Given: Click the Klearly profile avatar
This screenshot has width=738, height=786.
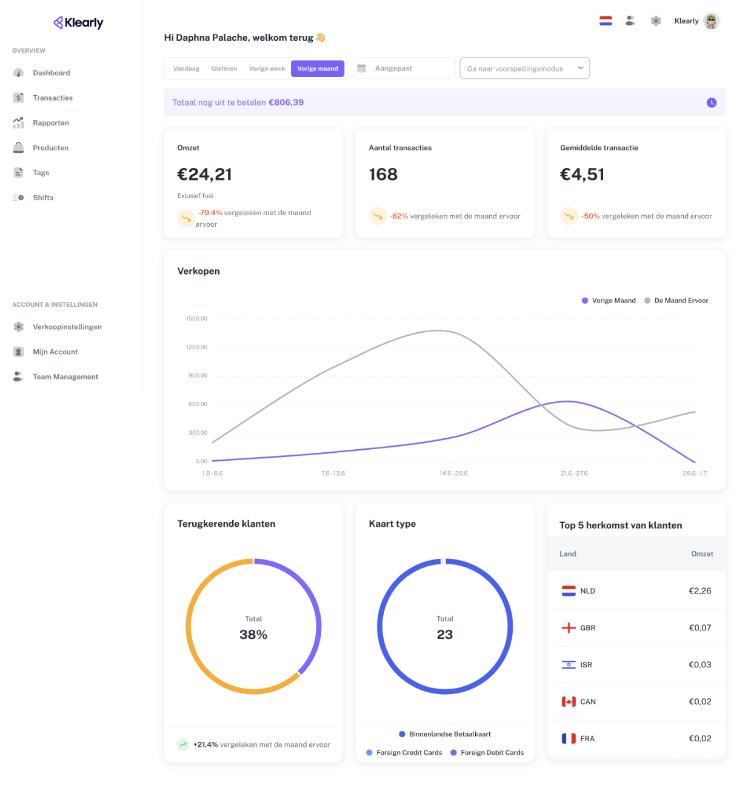Looking at the screenshot, I should coord(711,20).
